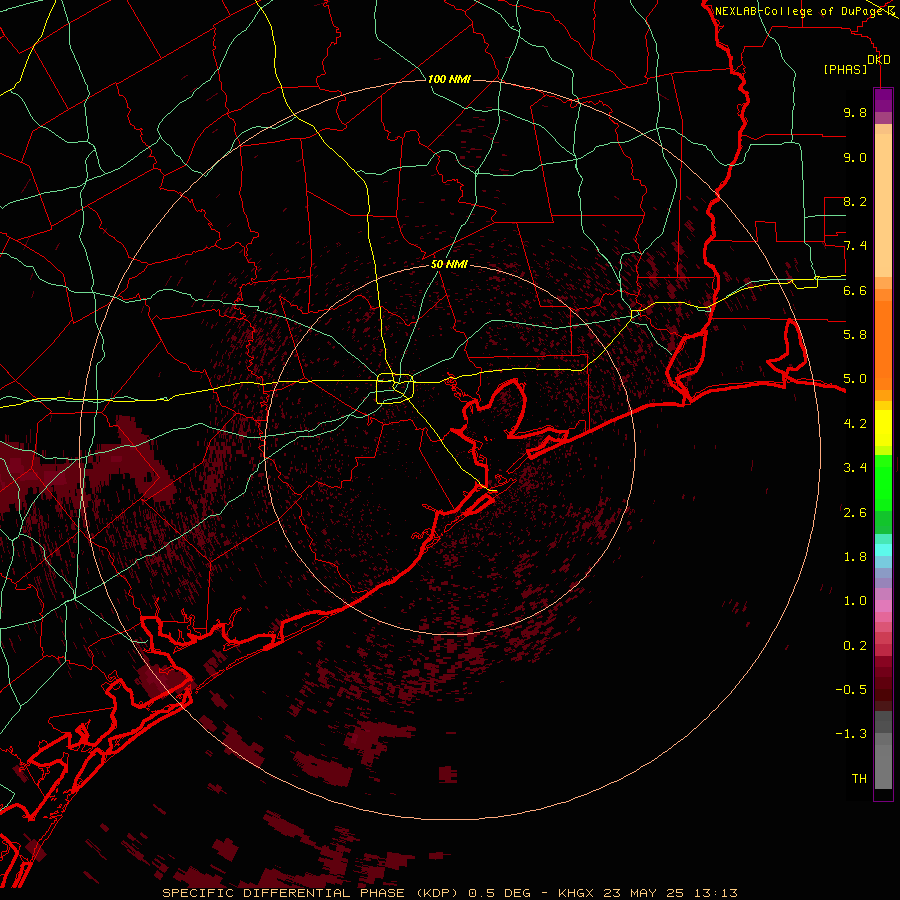Click the "NEXLAB-College of DuPage" credit text

click(799, 11)
